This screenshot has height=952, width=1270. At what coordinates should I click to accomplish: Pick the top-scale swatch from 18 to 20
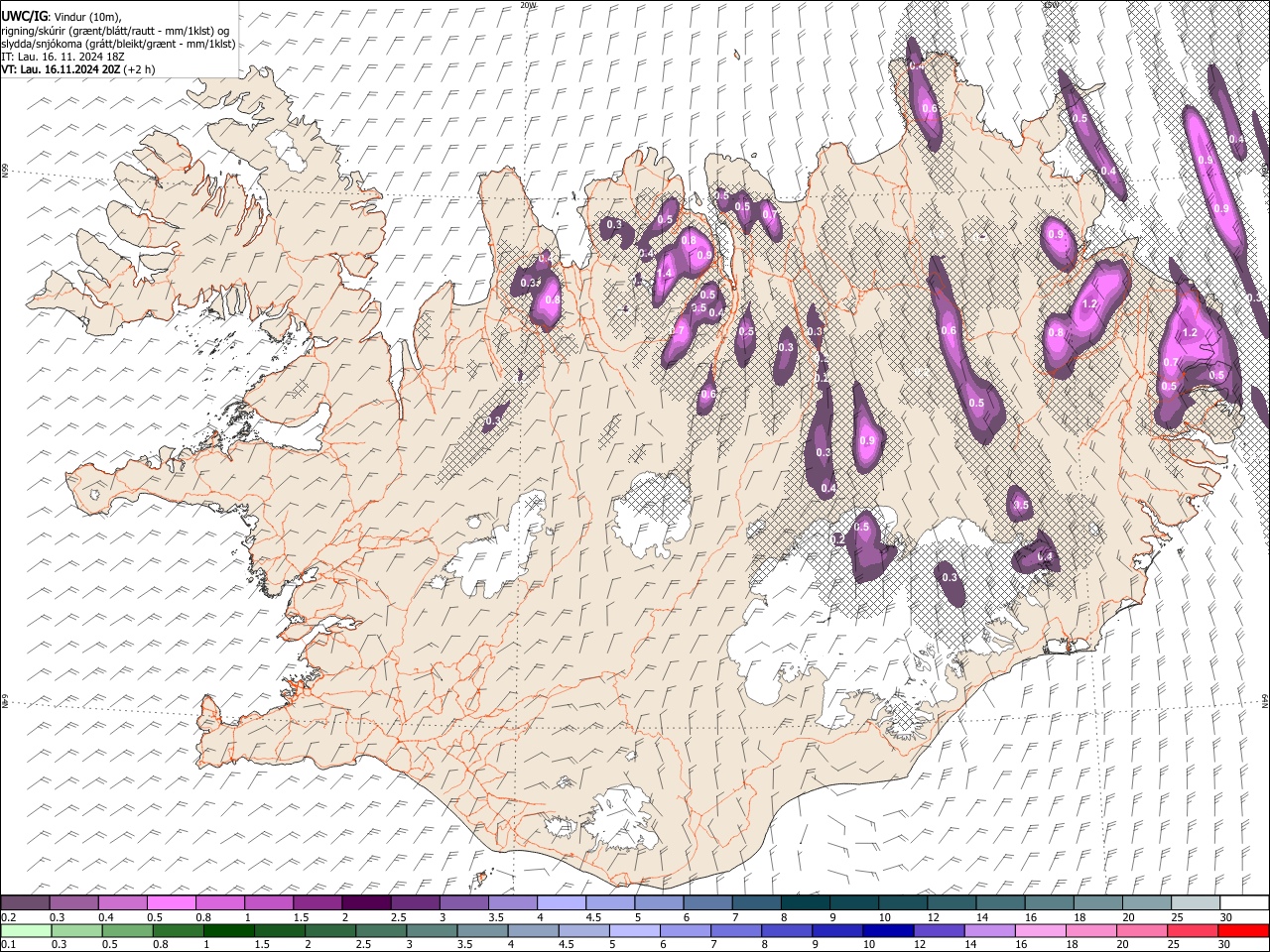click(1096, 903)
